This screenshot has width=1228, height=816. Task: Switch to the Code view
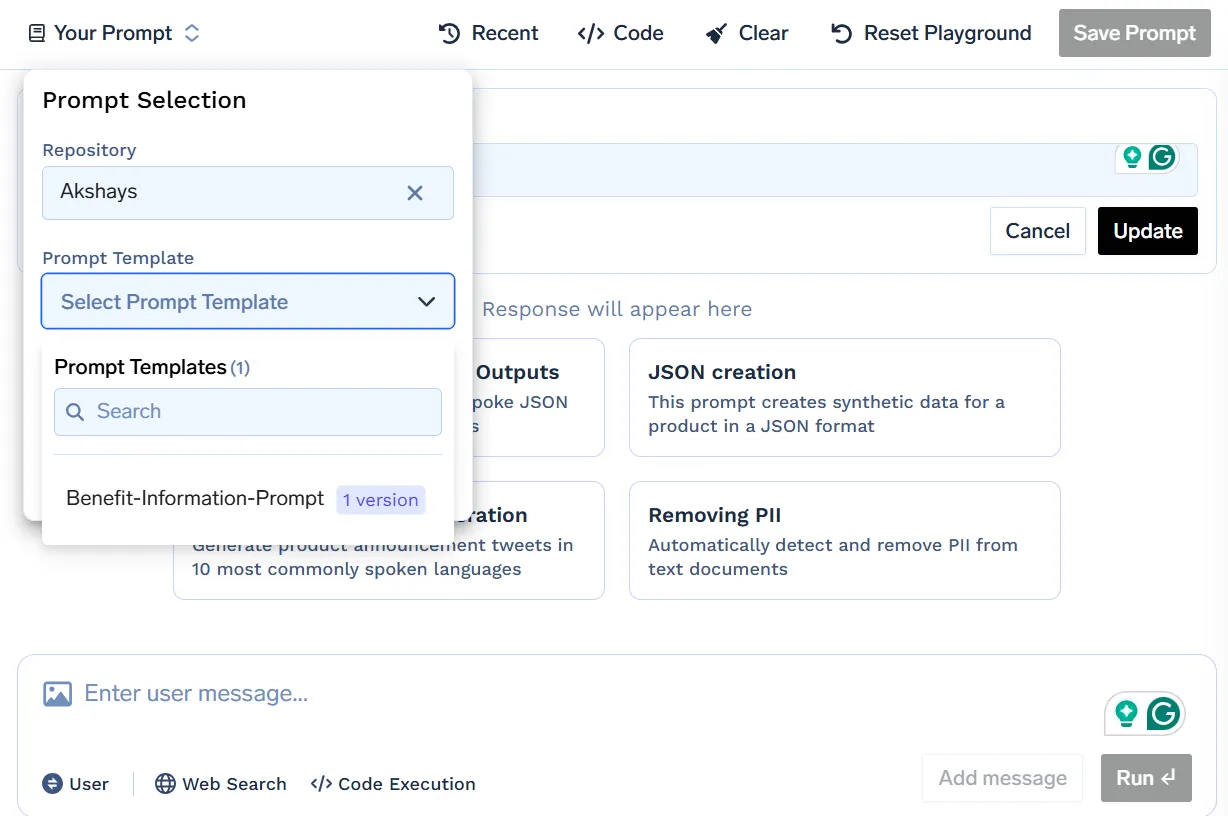(x=620, y=32)
